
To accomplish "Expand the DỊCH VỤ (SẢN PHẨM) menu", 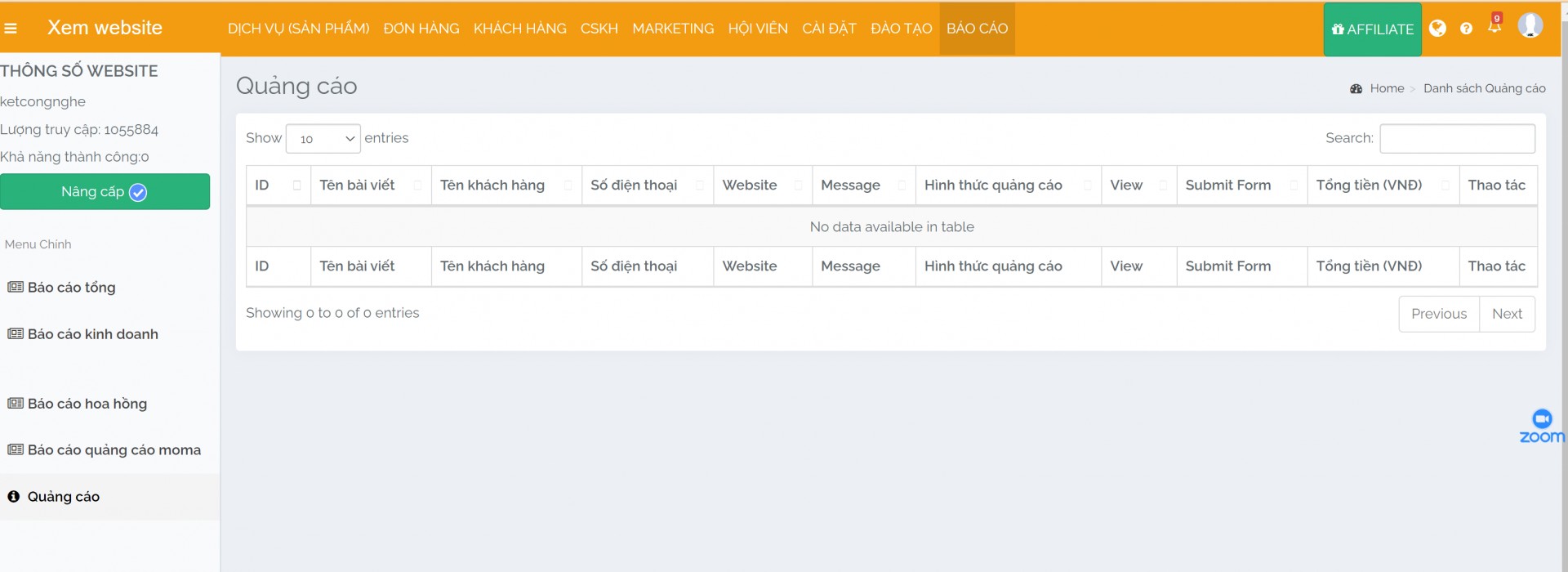I will point(298,29).
